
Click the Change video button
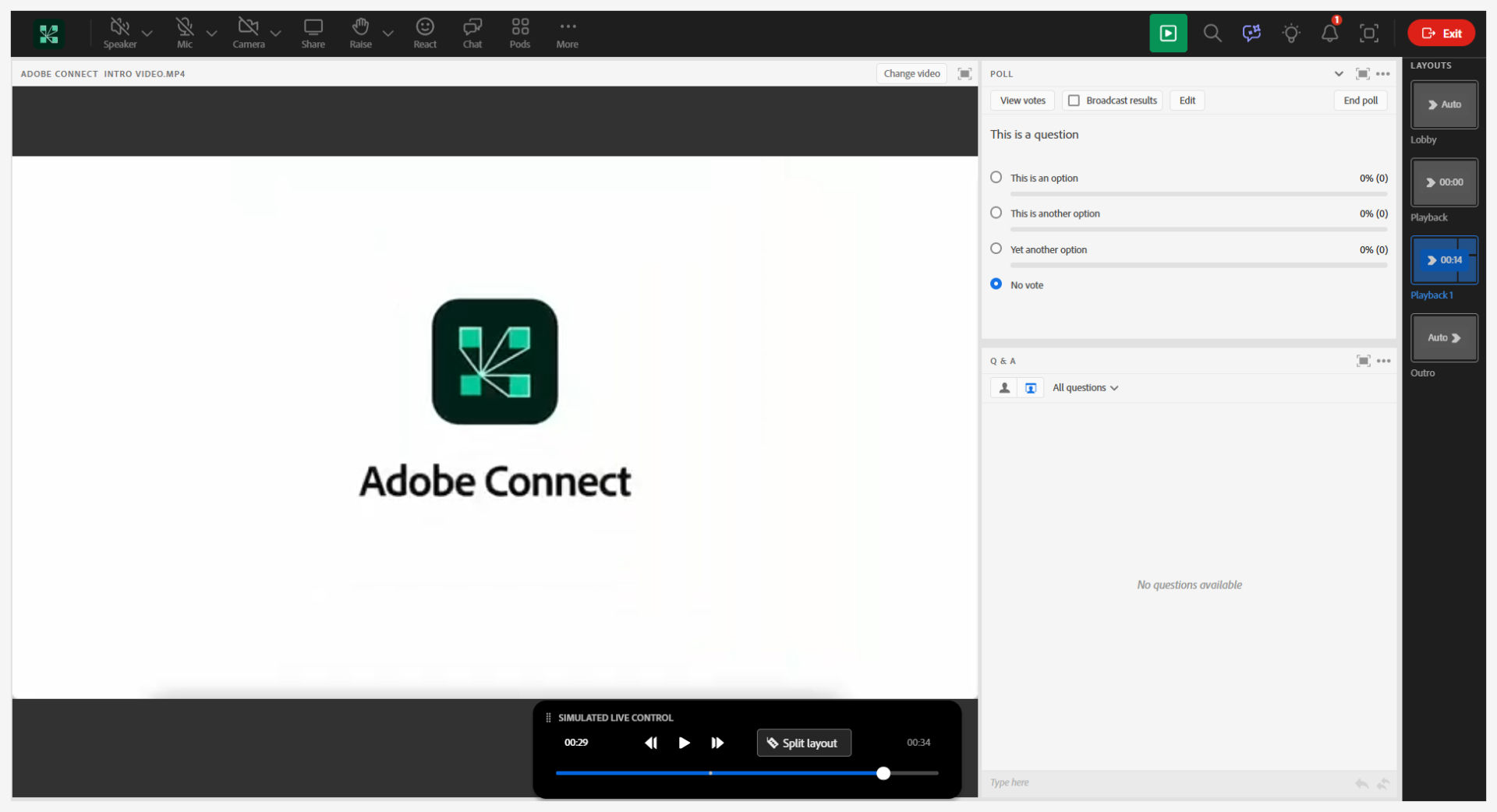point(911,74)
